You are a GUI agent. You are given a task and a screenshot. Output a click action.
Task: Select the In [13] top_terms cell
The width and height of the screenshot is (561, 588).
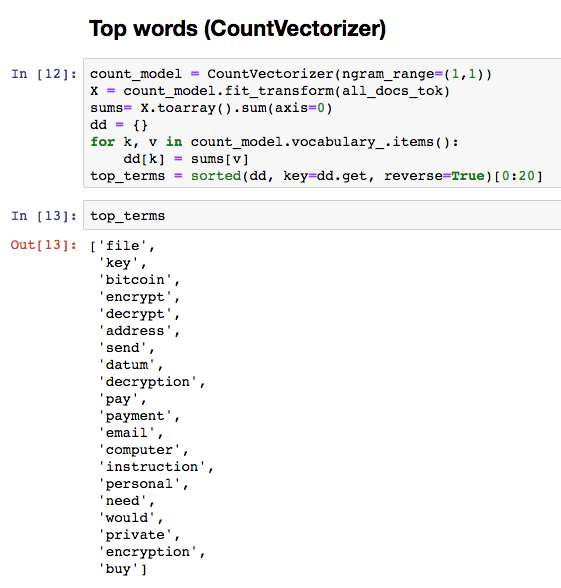click(x=322, y=215)
